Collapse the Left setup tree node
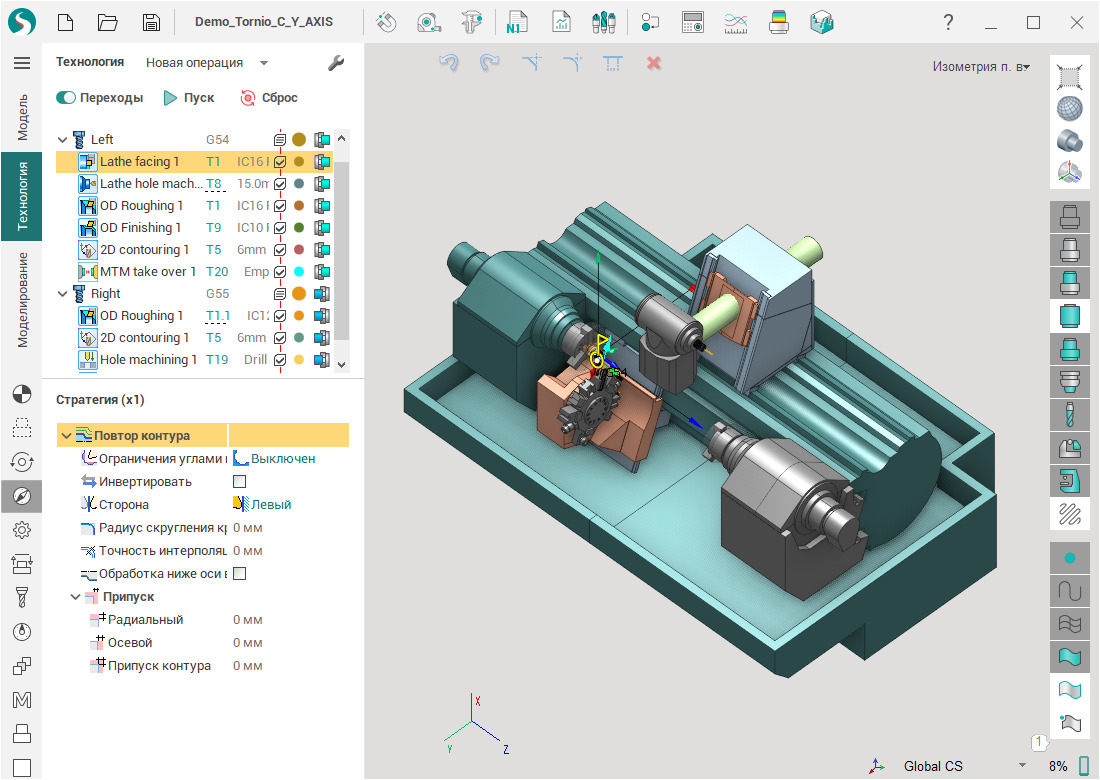Viewport: 1100px width, 780px height. click(63, 140)
